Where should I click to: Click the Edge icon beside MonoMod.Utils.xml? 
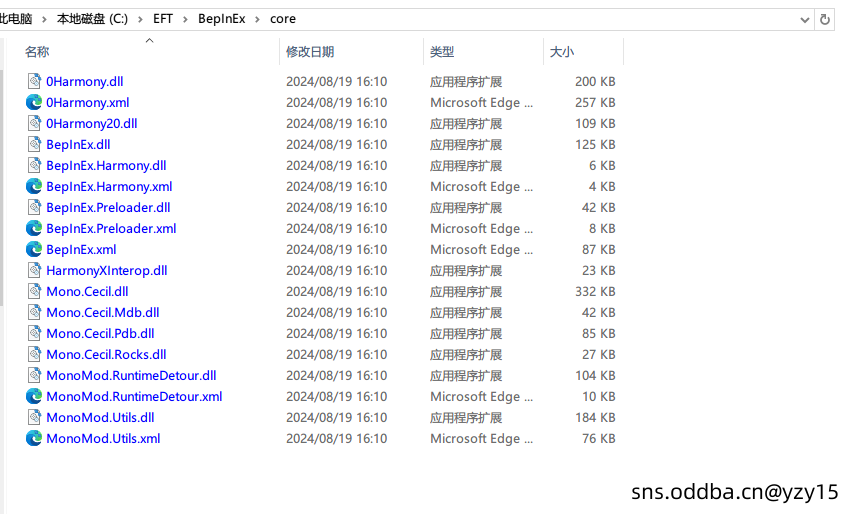click(34, 439)
